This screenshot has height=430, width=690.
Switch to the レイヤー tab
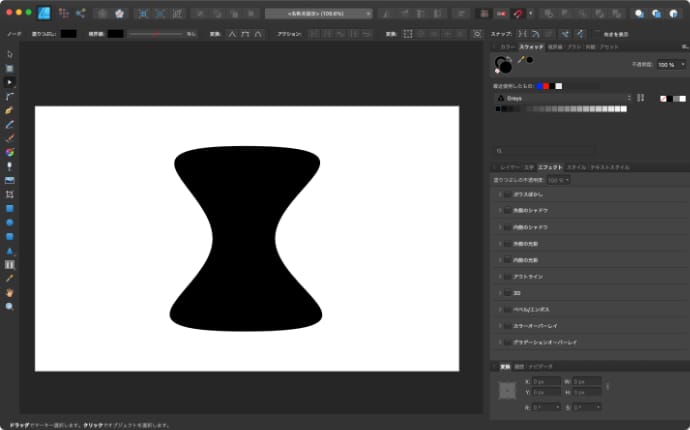pyautogui.click(x=508, y=167)
